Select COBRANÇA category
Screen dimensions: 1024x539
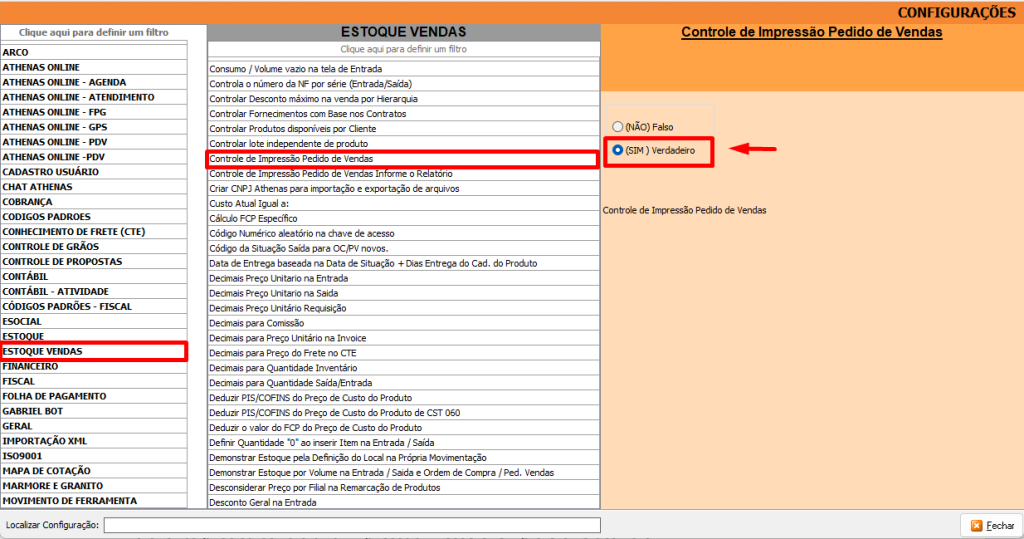click(93, 202)
